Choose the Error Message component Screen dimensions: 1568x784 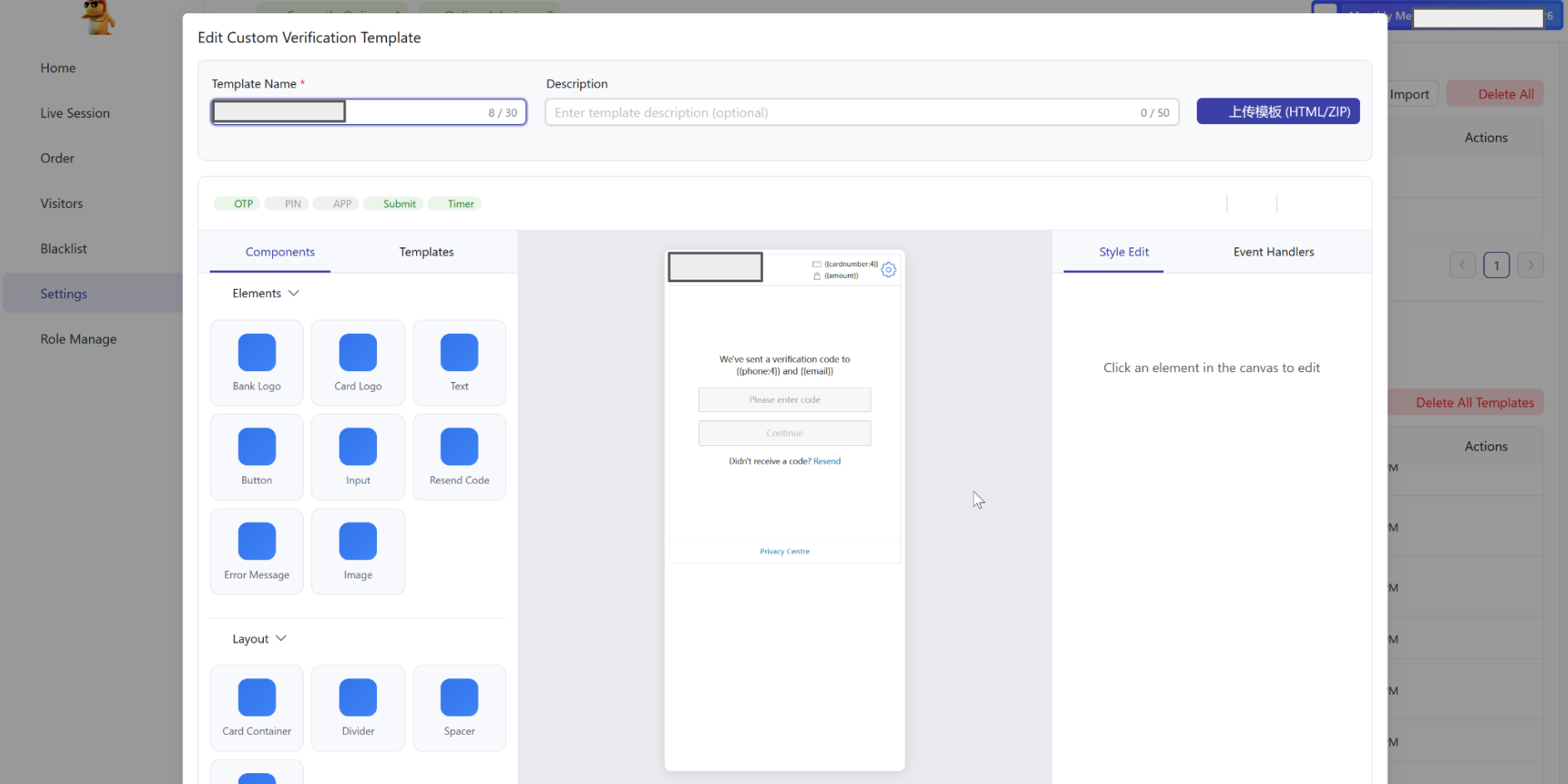tap(256, 552)
